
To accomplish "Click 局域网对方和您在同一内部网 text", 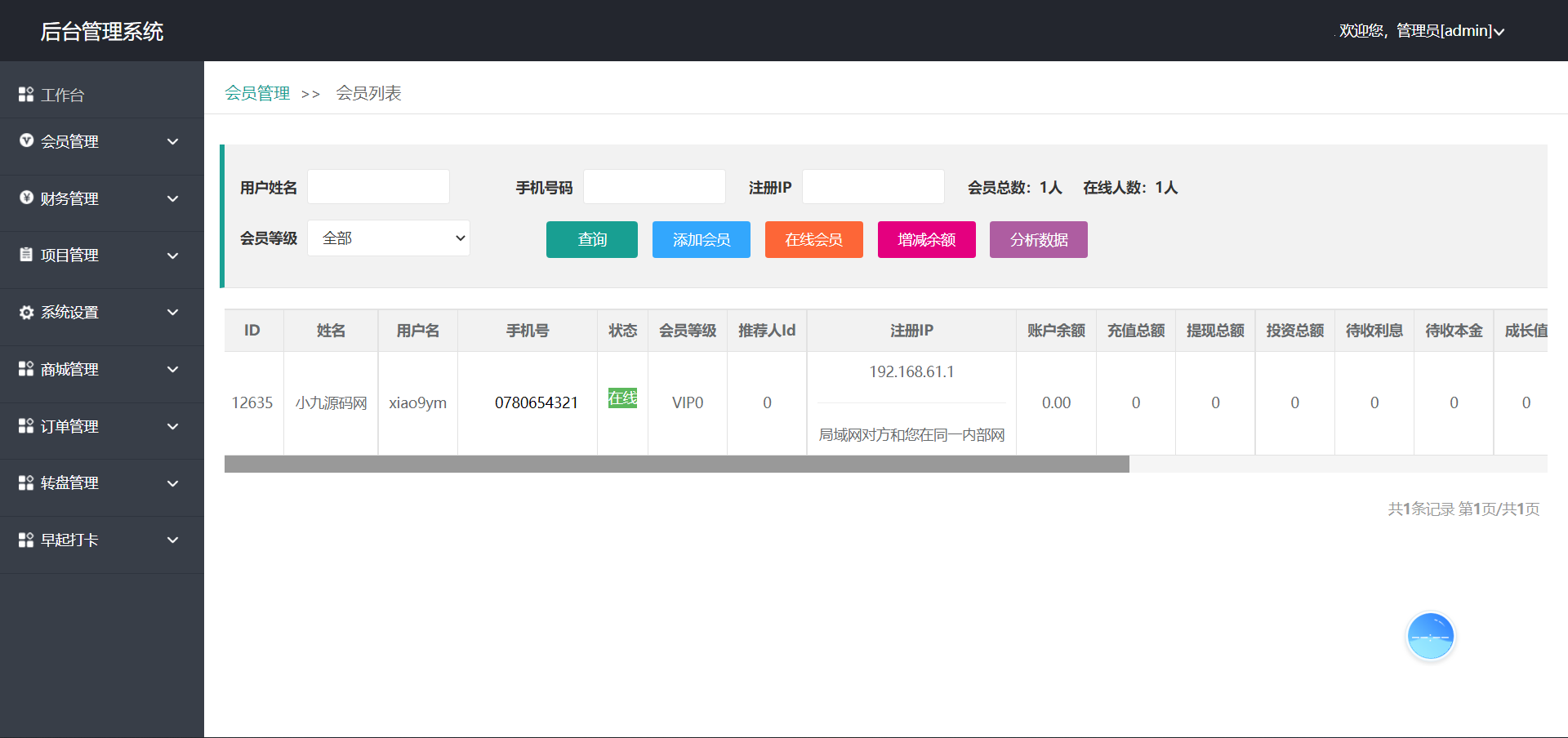I will pos(911,434).
